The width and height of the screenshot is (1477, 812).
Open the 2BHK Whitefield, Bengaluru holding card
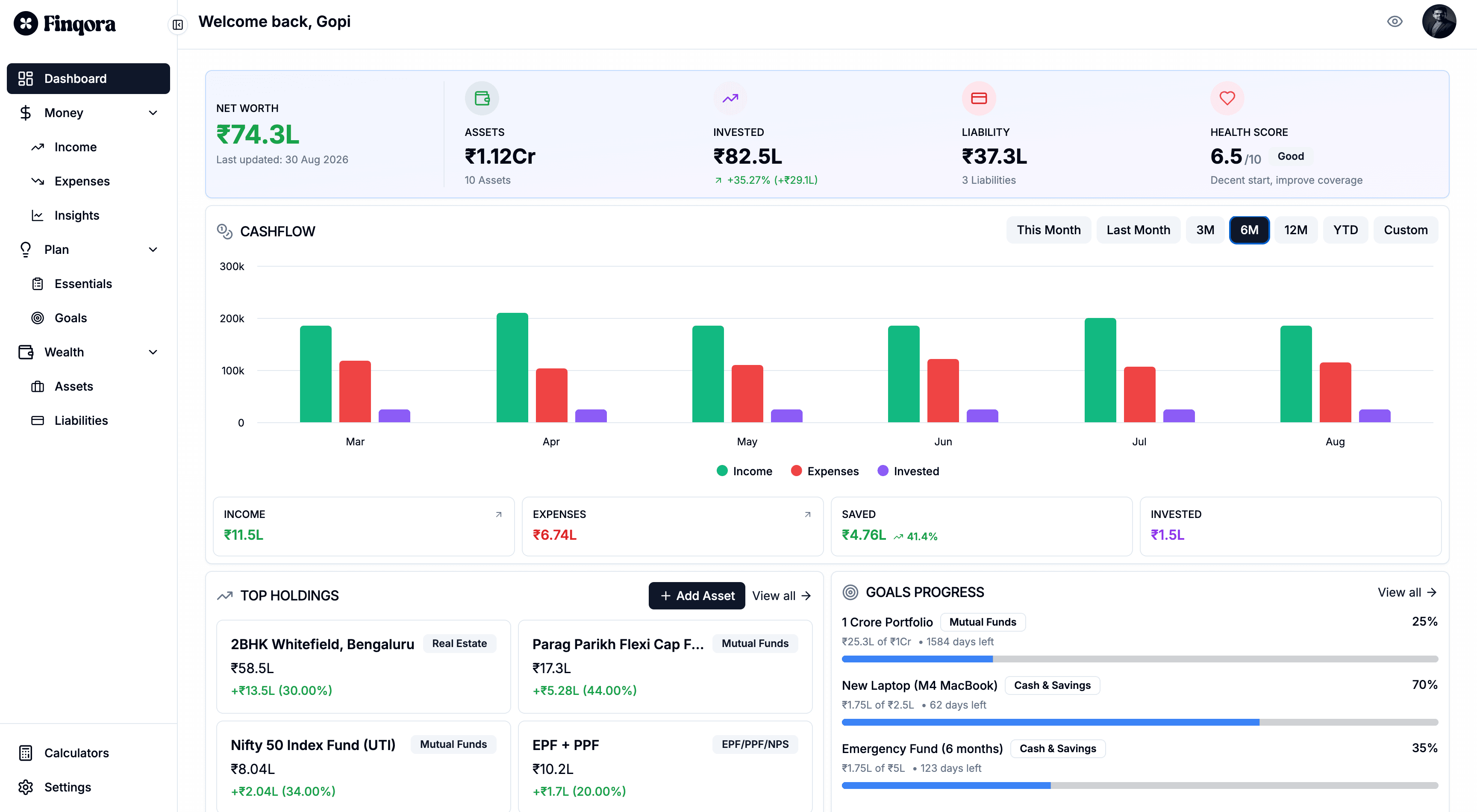(363, 666)
